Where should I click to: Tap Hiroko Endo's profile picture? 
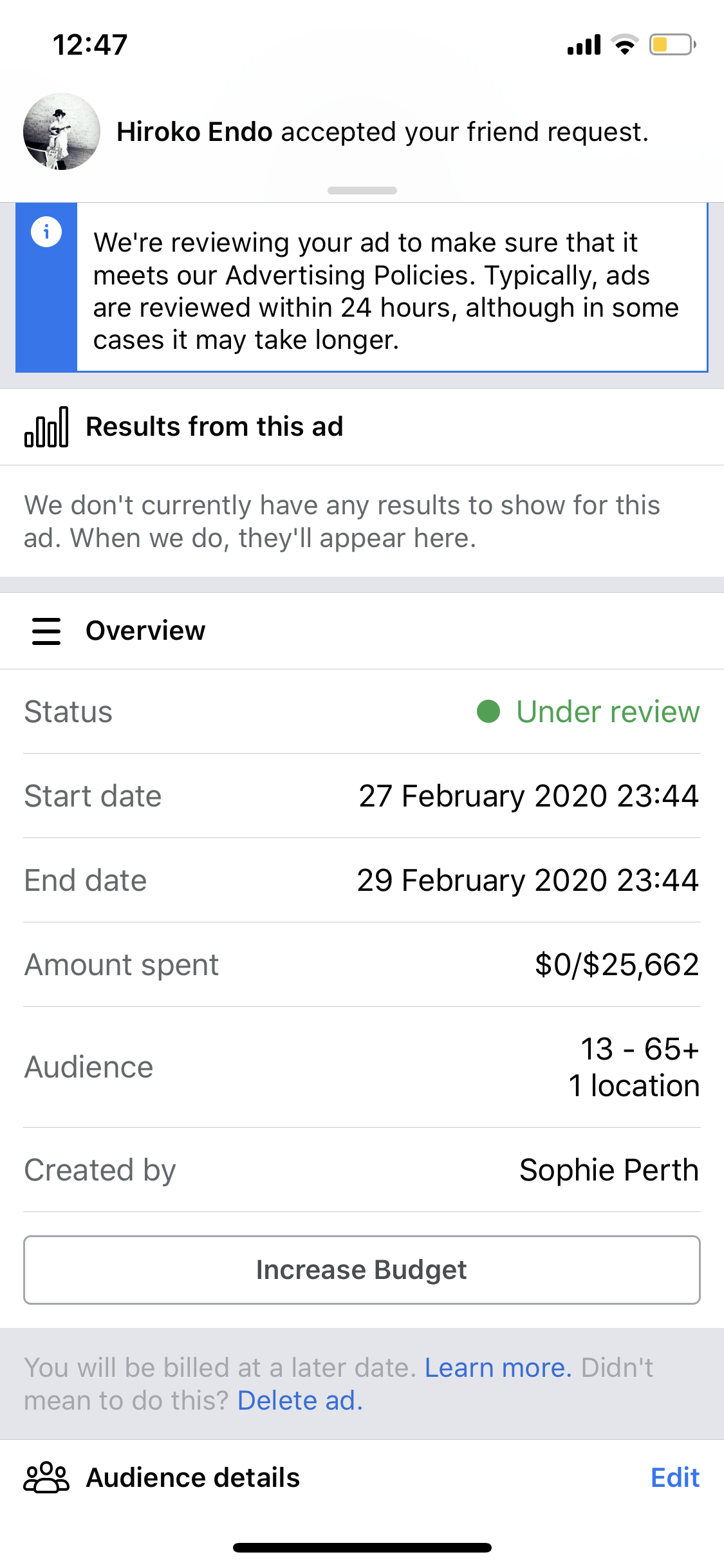click(62, 131)
